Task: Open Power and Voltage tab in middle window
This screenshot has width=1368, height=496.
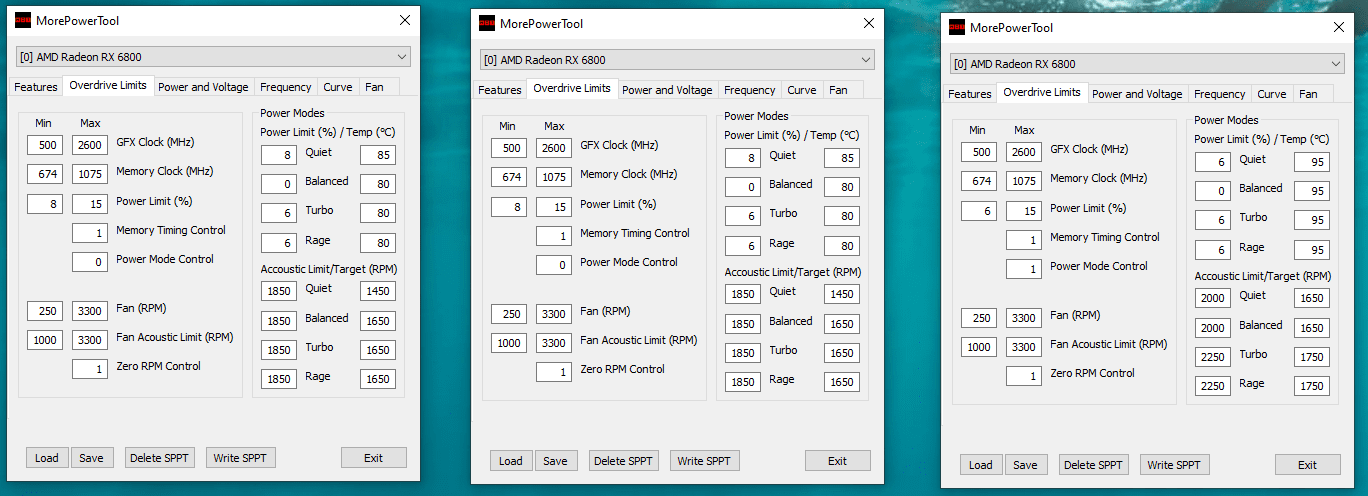Action: tap(667, 90)
